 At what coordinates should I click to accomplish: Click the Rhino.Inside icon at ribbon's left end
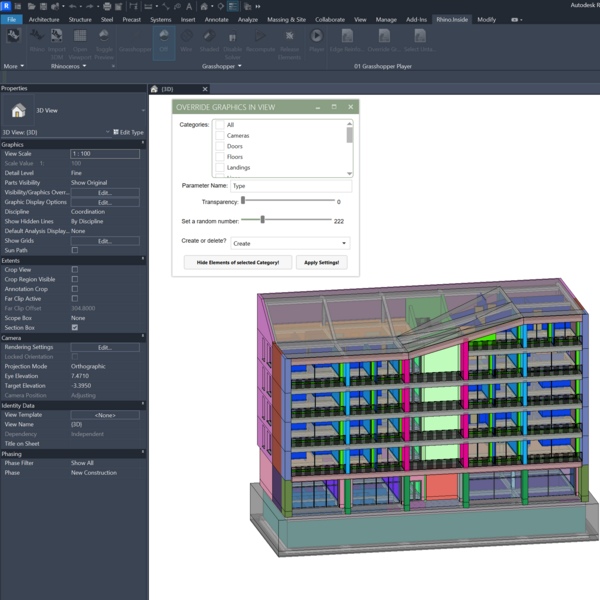point(13,38)
